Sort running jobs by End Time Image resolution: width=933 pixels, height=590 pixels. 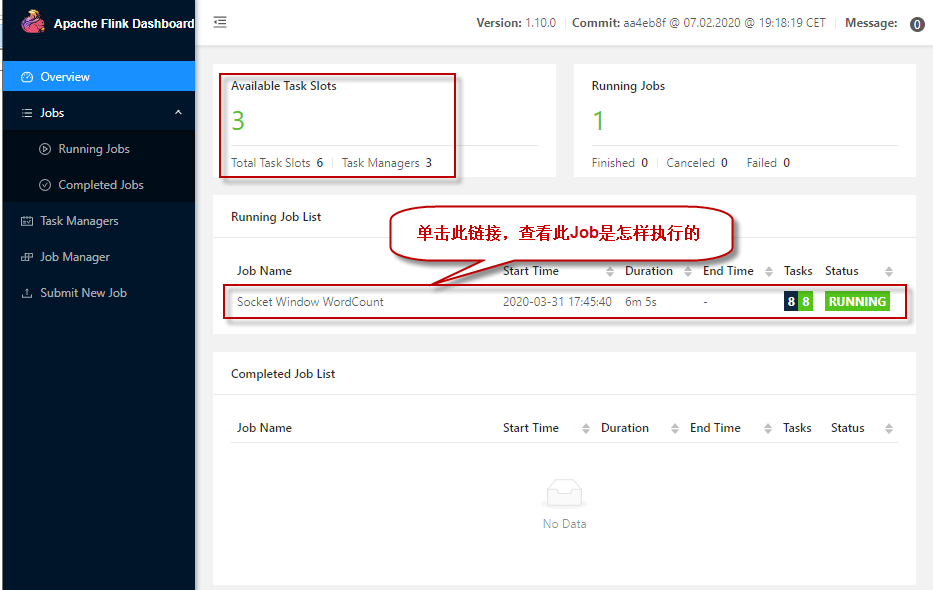(769, 272)
